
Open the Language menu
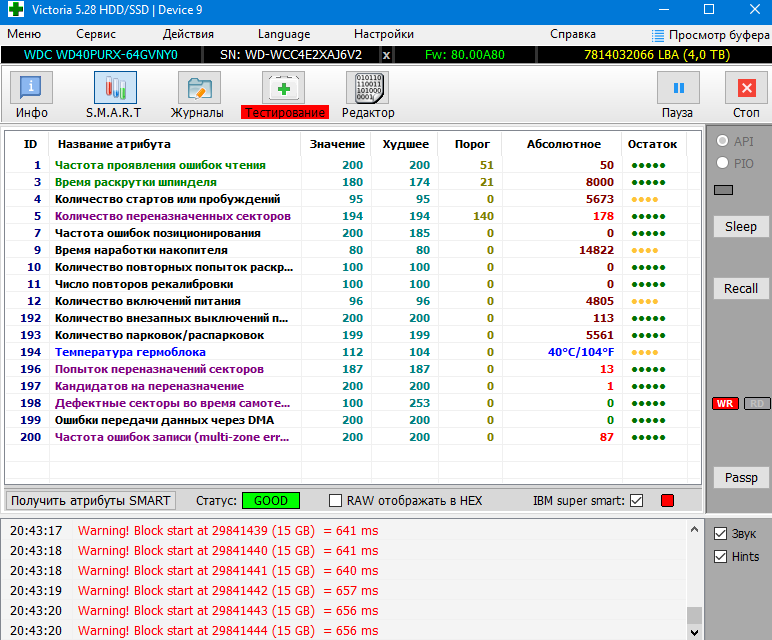[x=284, y=34]
